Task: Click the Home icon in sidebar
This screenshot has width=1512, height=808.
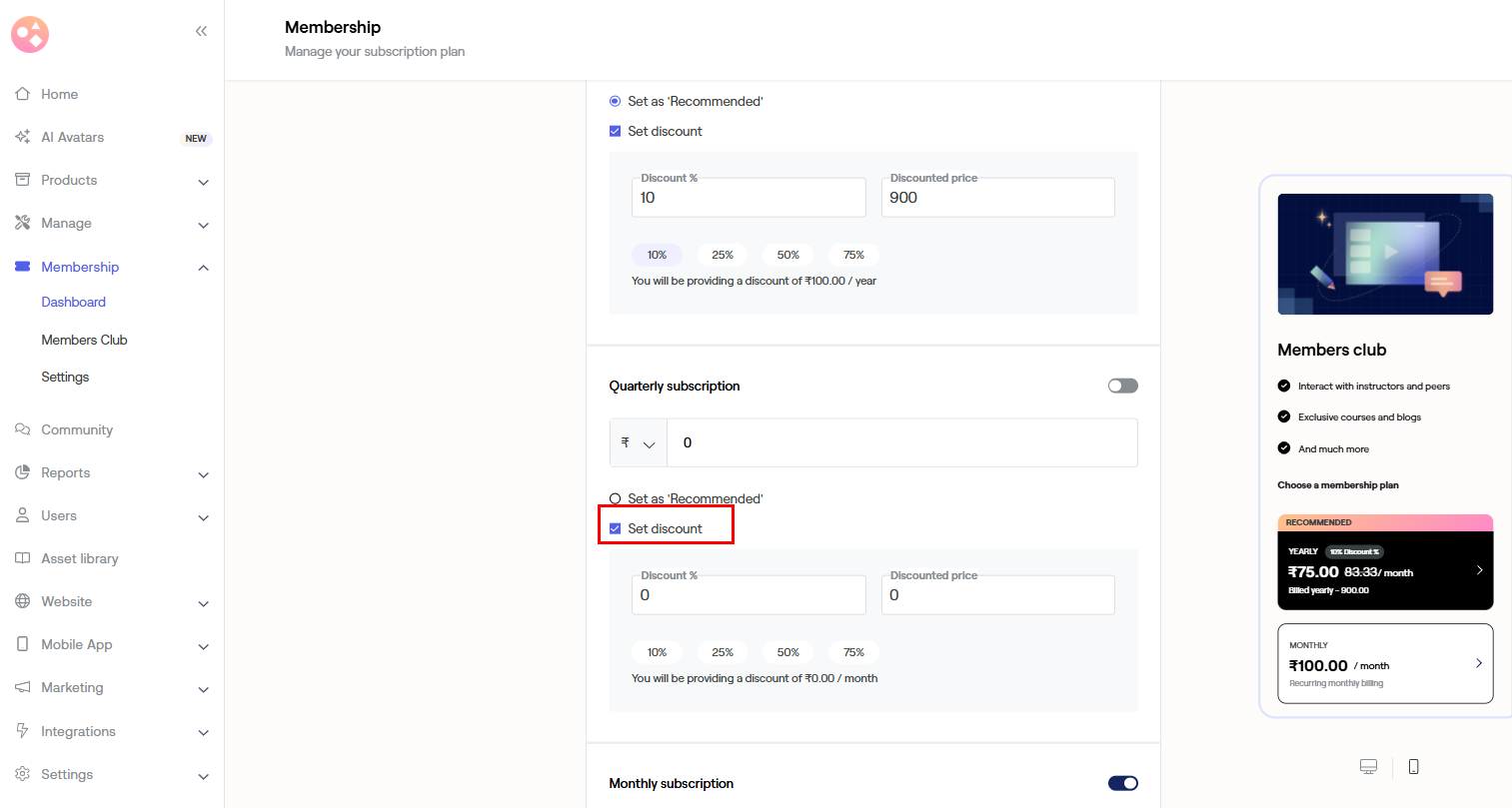Action: tap(22, 94)
